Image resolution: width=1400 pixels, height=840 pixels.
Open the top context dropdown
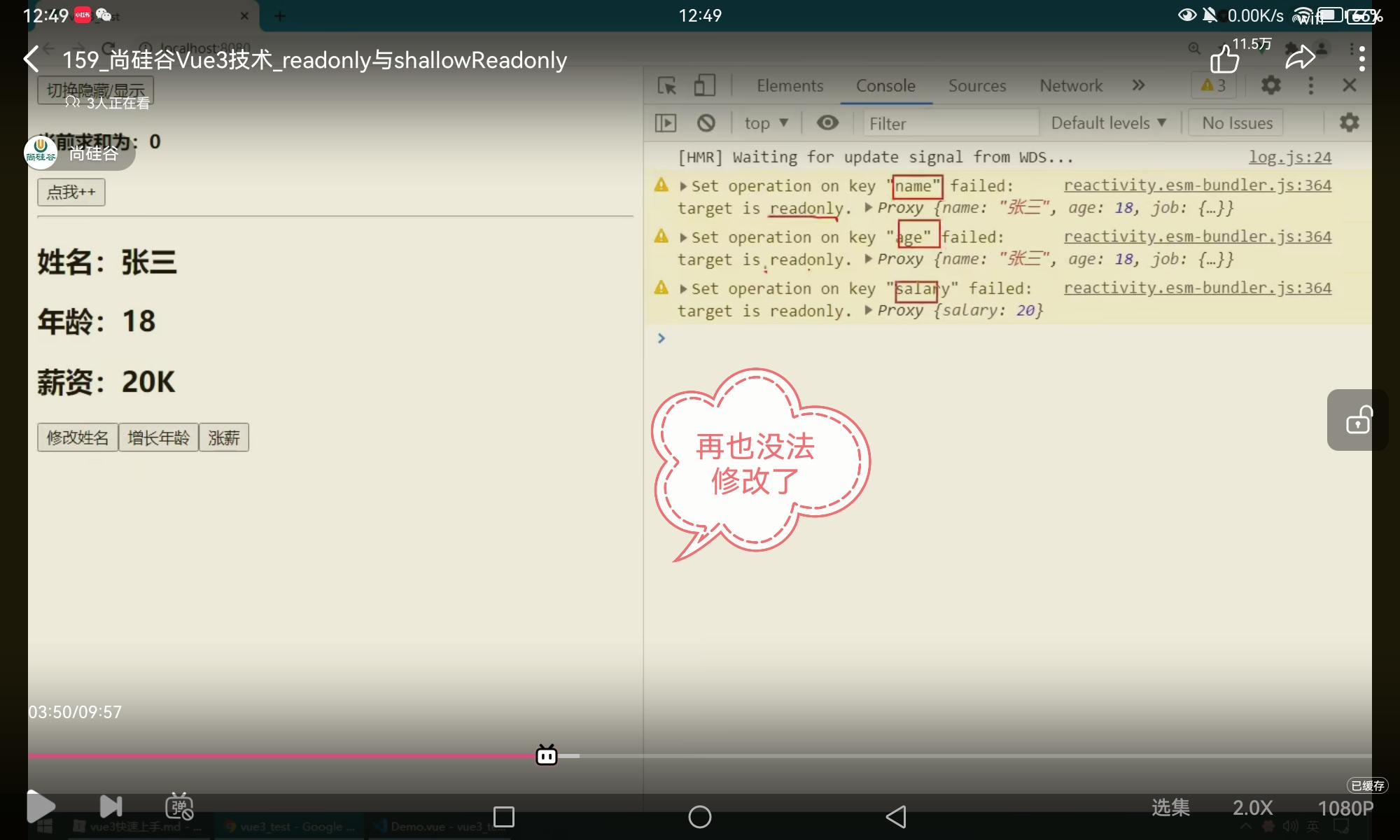point(766,123)
